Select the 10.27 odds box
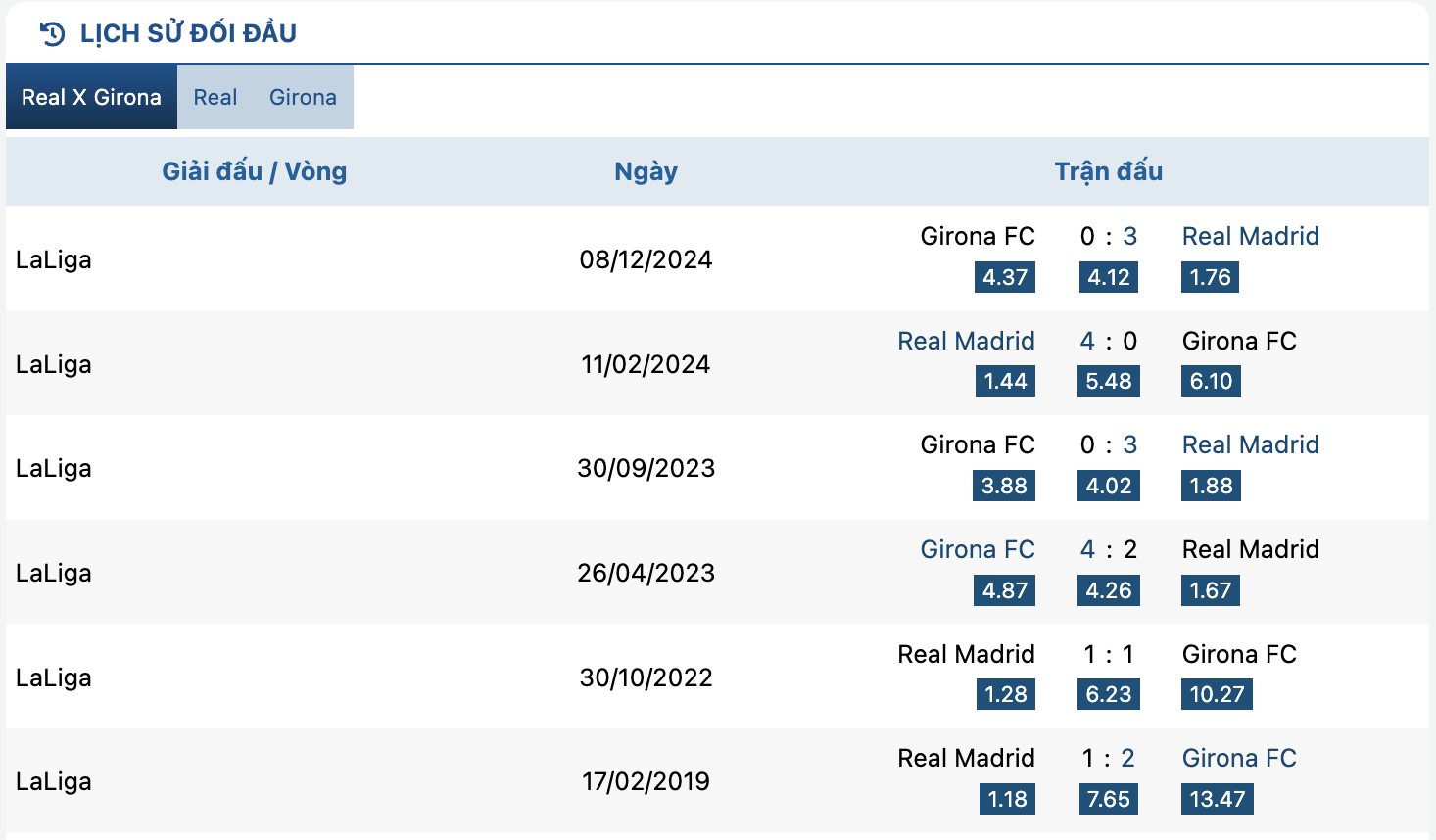Screen dimensions: 1436x840 [1217, 694]
